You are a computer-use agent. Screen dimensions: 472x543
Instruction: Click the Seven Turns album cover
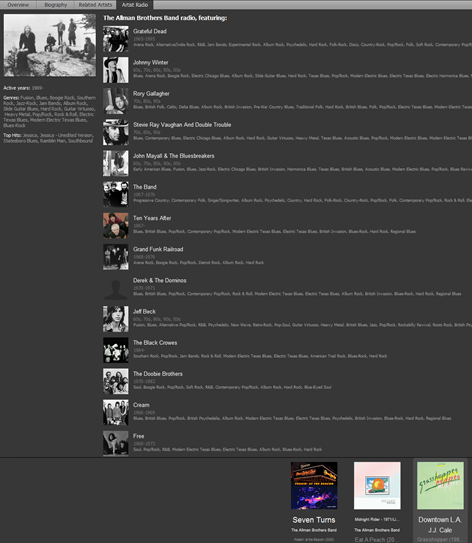click(314, 486)
